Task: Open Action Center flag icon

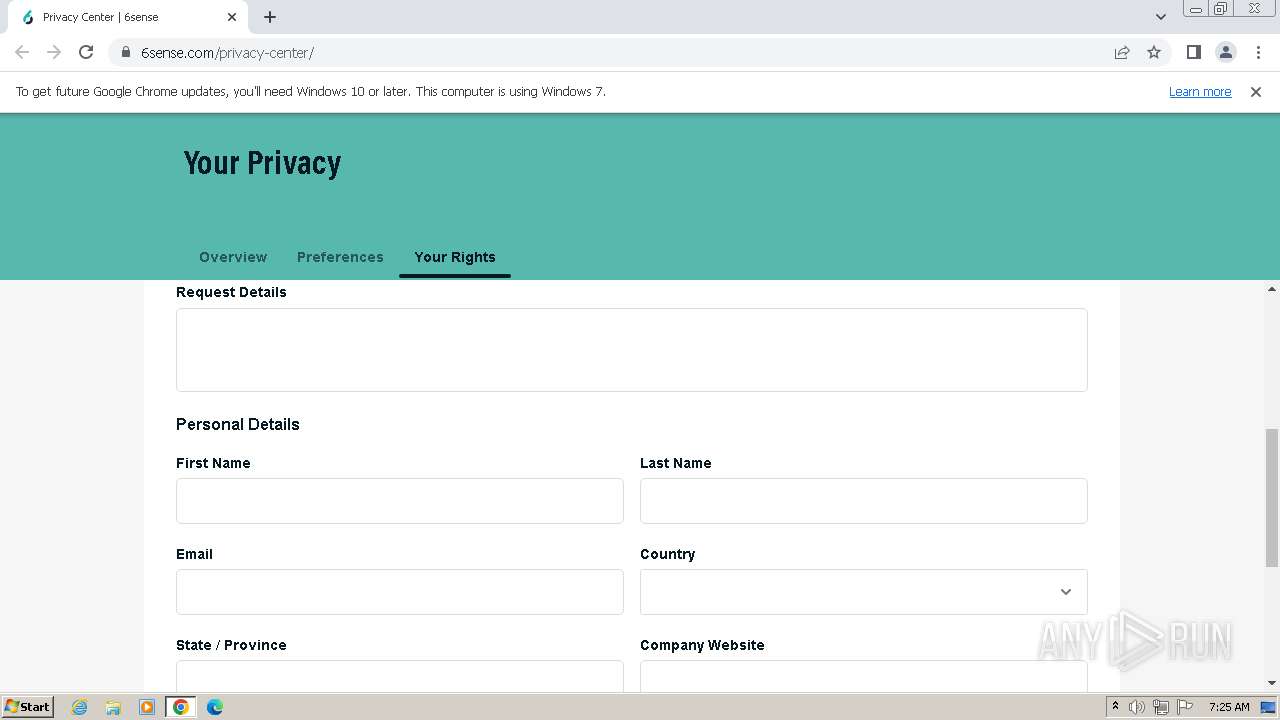Action: point(1185,707)
